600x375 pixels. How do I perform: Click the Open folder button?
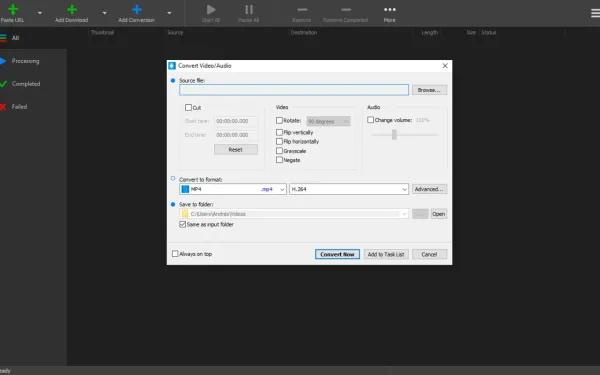[439, 214]
